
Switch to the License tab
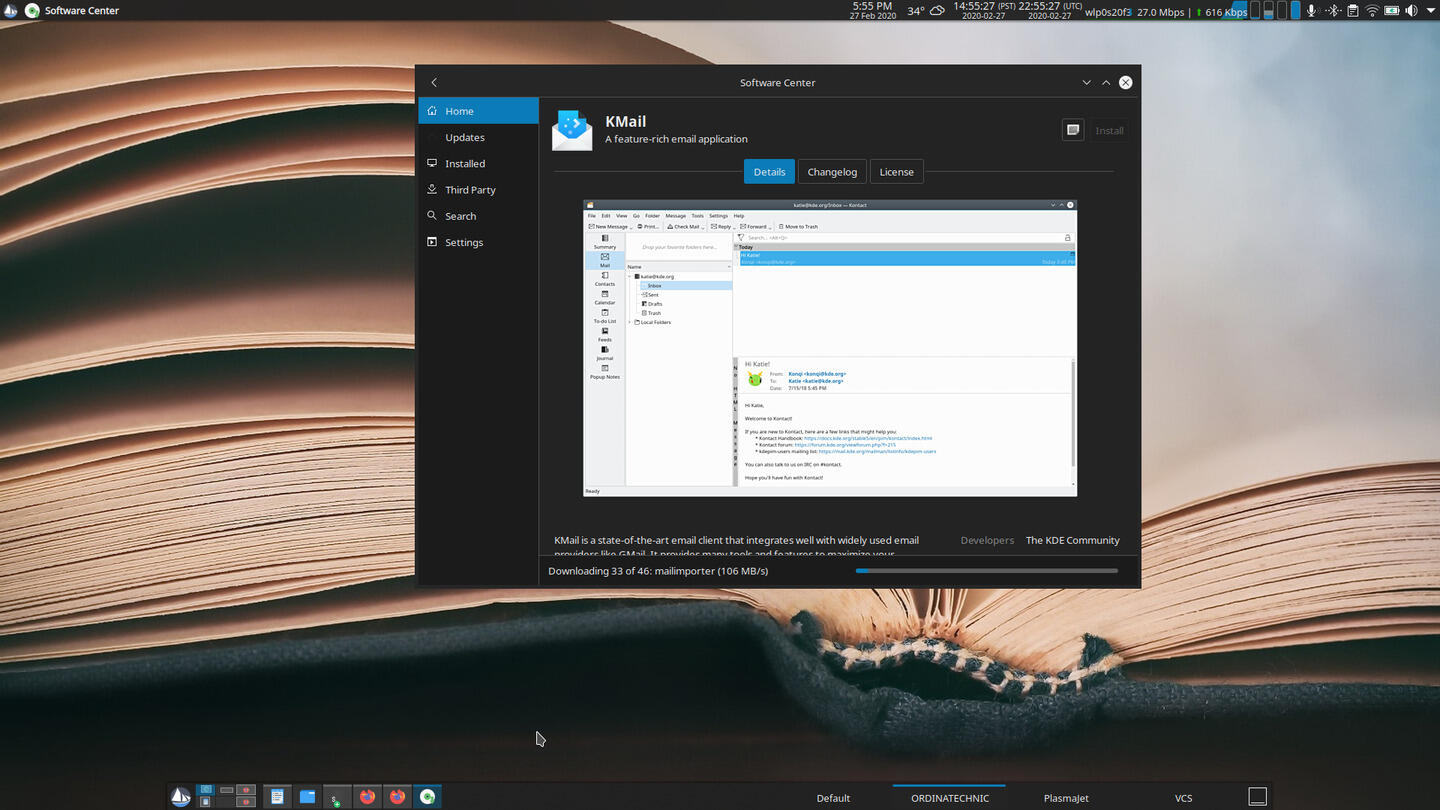coord(896,172)
